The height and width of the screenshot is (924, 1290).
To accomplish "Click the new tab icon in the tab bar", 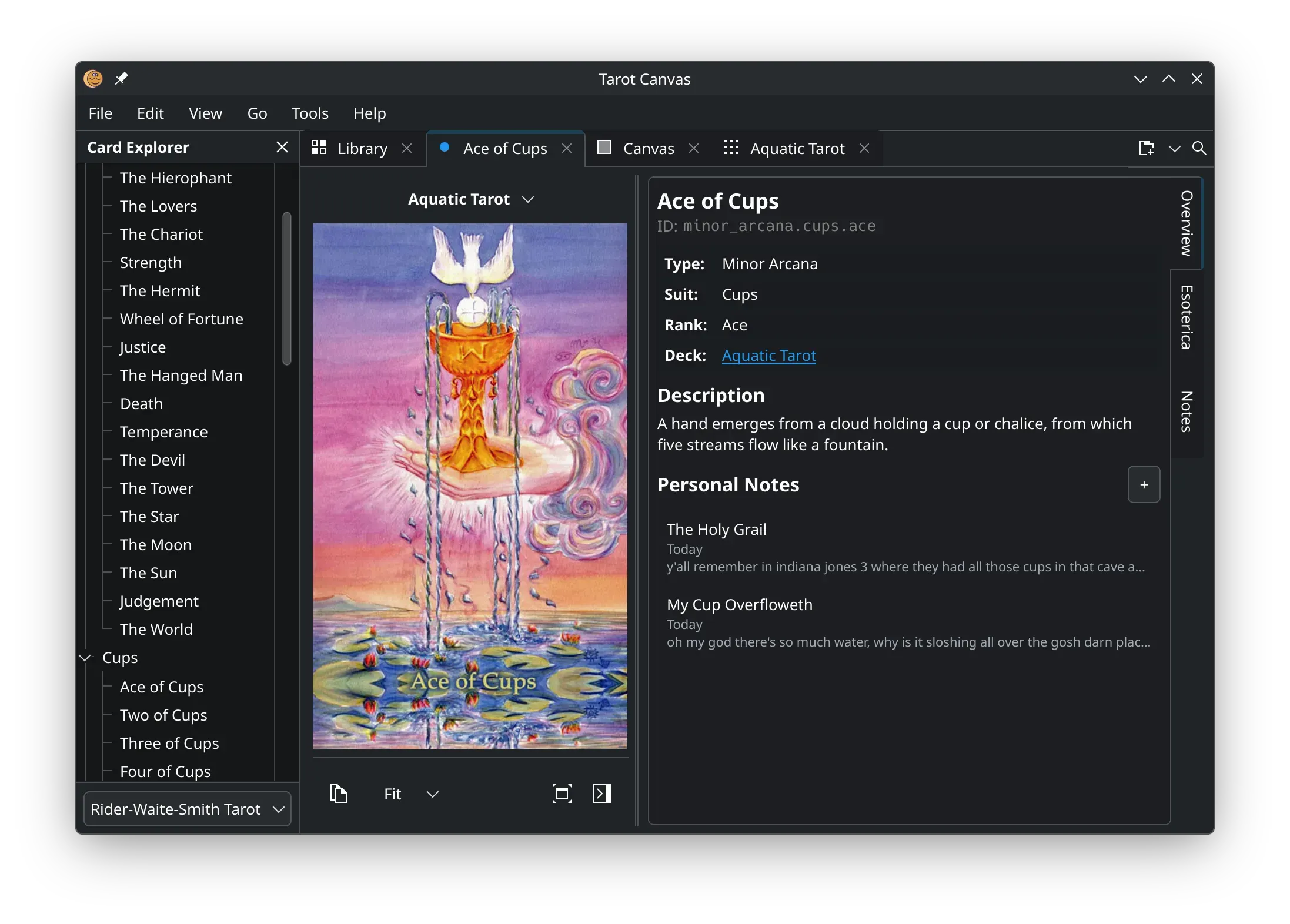I will pyautogui.click(x=1146, y=148).
